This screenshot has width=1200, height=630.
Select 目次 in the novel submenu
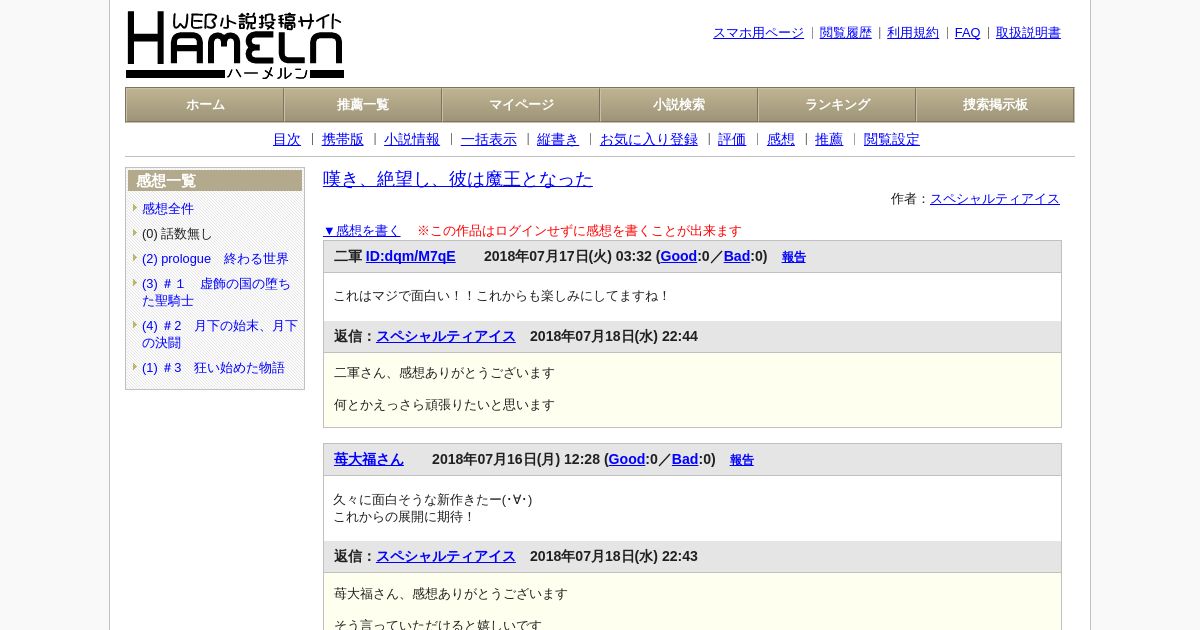coord(287,140)
